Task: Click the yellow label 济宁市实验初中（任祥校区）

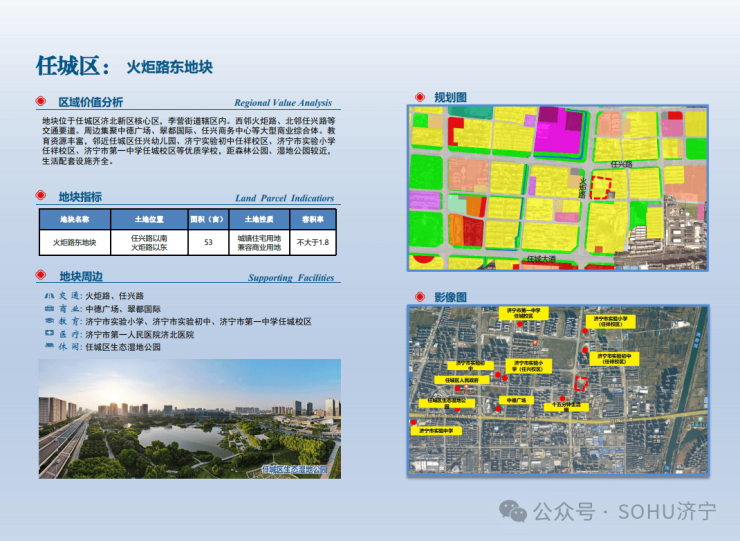Action: [614, 359]
